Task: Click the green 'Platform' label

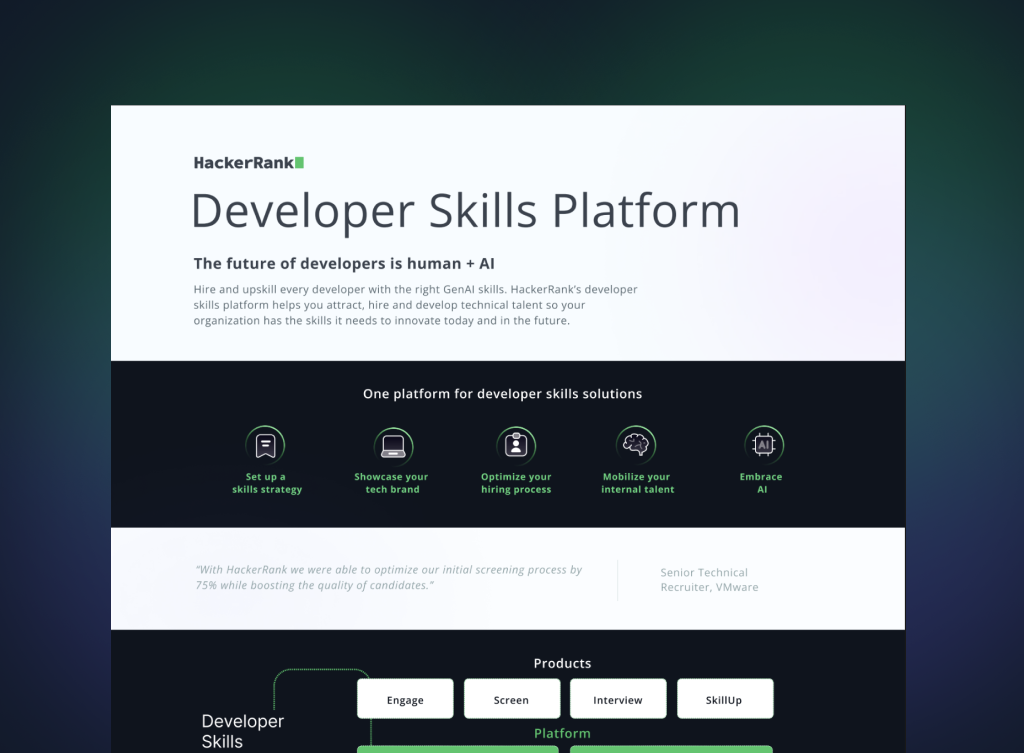Action: pyautogui.click(x=562, y=733)
